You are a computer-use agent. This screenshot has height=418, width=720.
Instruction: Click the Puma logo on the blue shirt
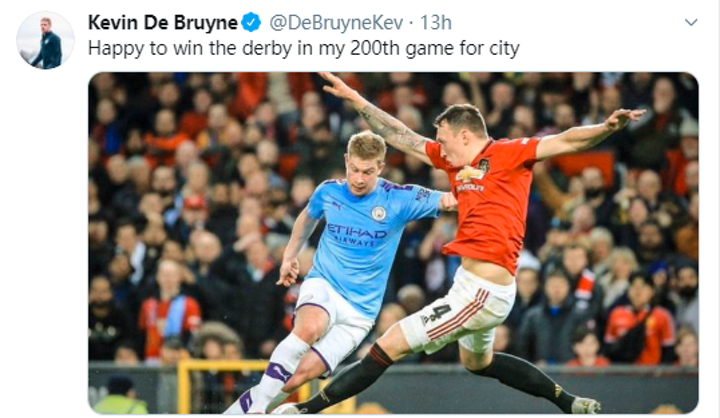click(337, 205)
